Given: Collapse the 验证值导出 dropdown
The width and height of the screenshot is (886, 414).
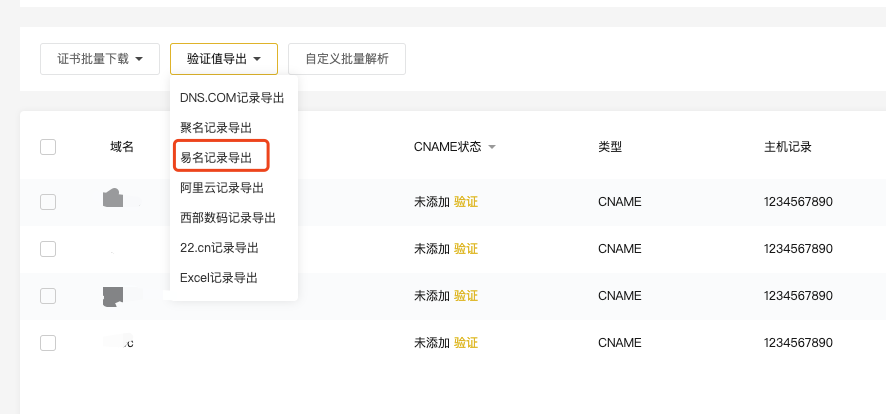Looking at the screenshot, I should coord(224,59).
